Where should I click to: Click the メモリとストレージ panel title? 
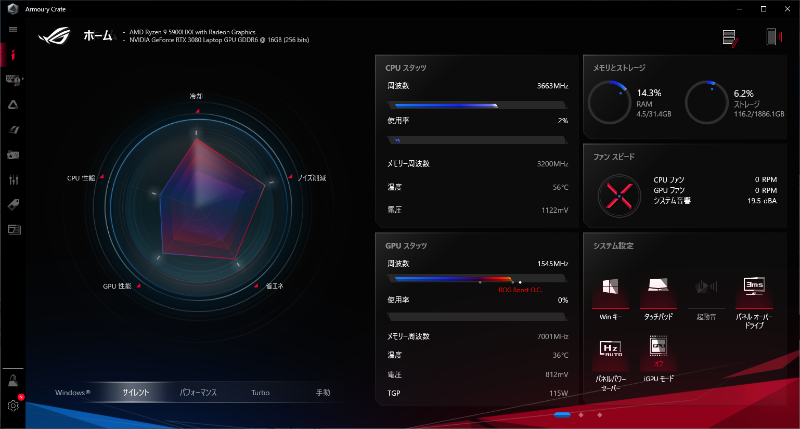pos(619,68)
